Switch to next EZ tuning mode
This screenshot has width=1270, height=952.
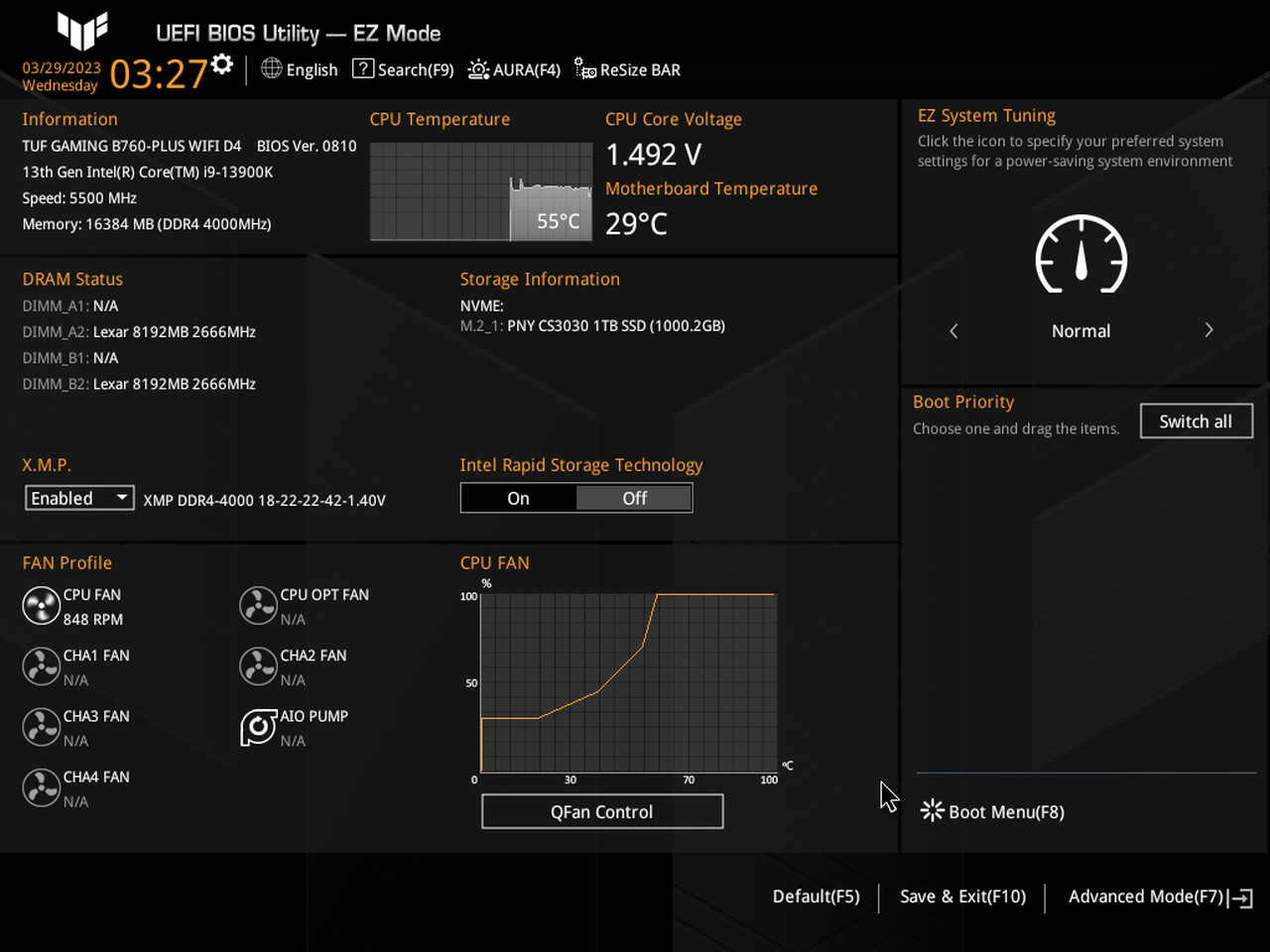(1208, 330)
